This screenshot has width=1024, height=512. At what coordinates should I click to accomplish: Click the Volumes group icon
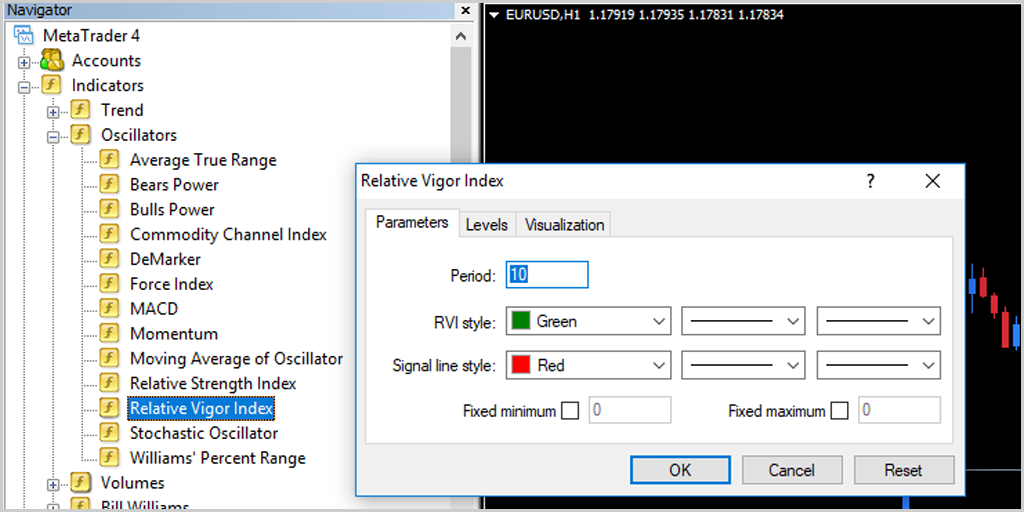tap(80, 483)
